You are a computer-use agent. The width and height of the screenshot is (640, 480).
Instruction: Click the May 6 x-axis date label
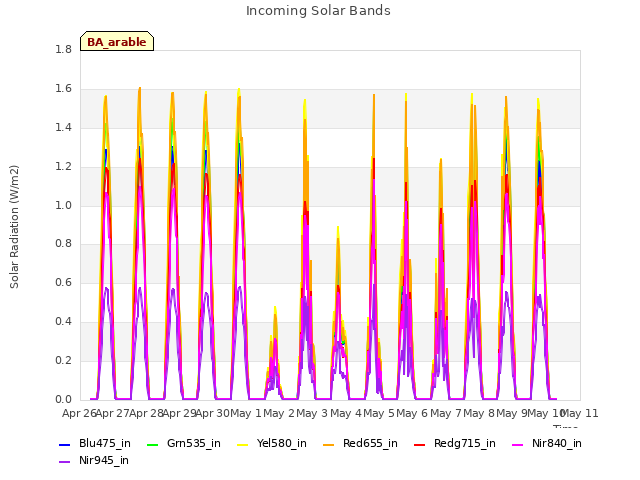413,414
